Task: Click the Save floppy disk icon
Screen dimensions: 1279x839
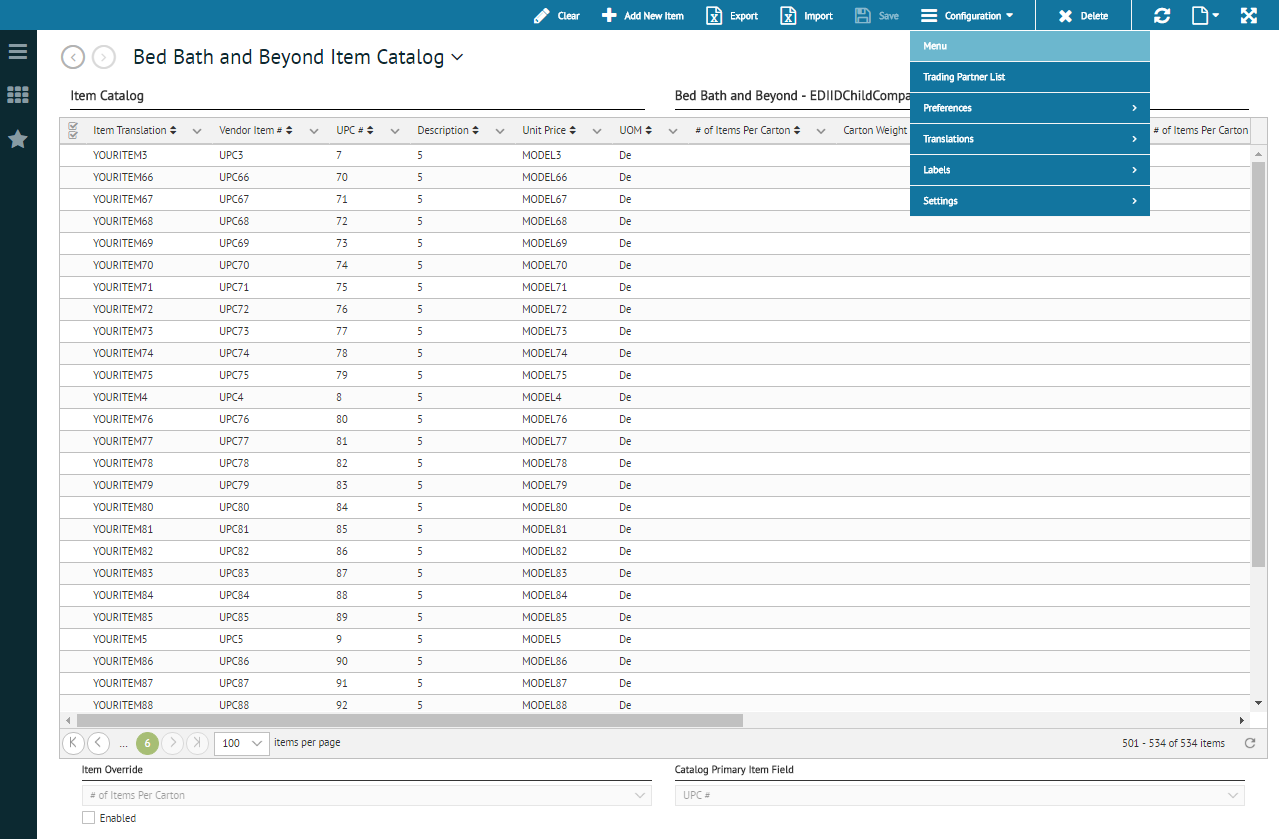Action: [862, 15]
